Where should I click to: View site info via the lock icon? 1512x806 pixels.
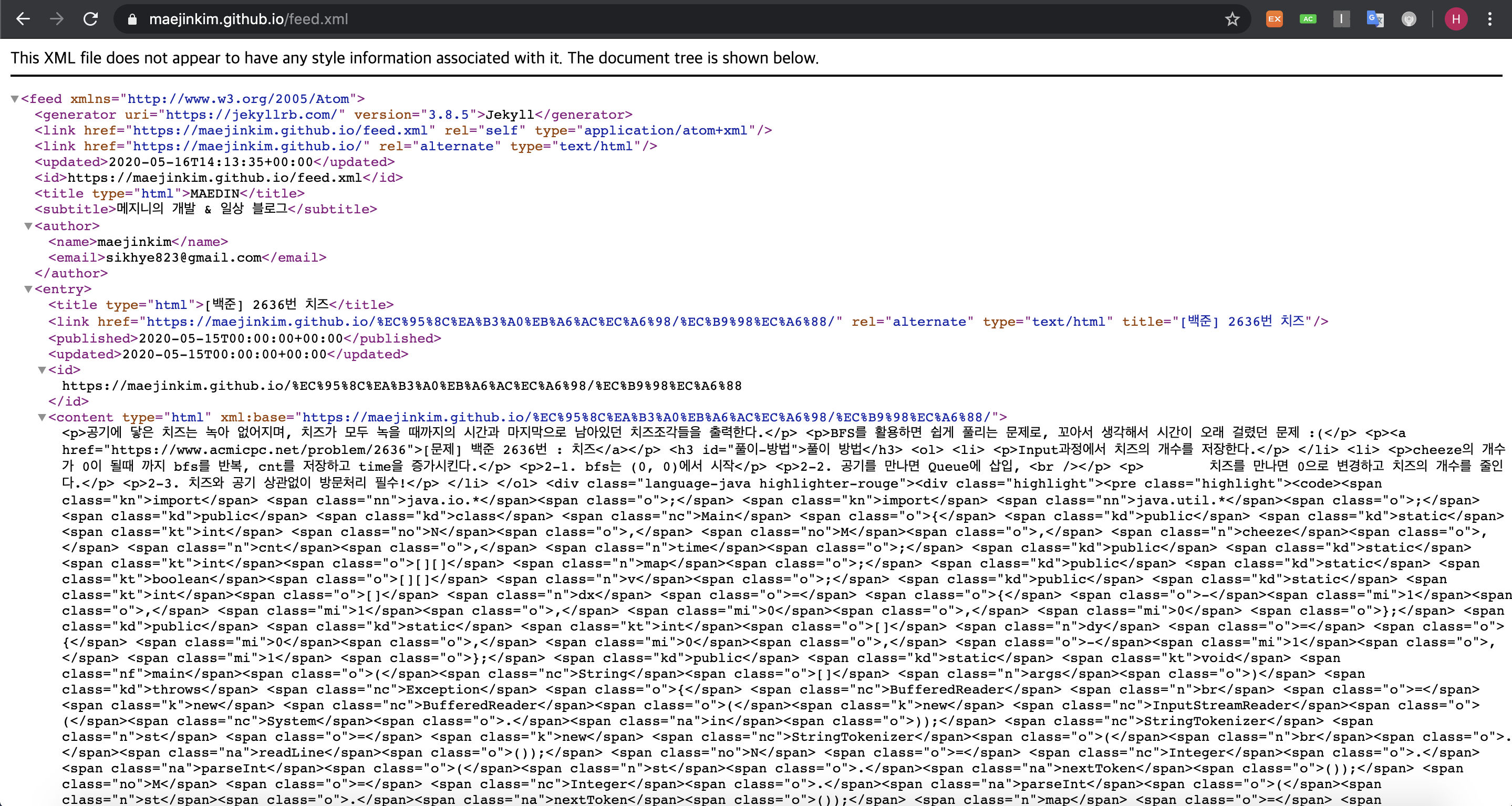132,19
